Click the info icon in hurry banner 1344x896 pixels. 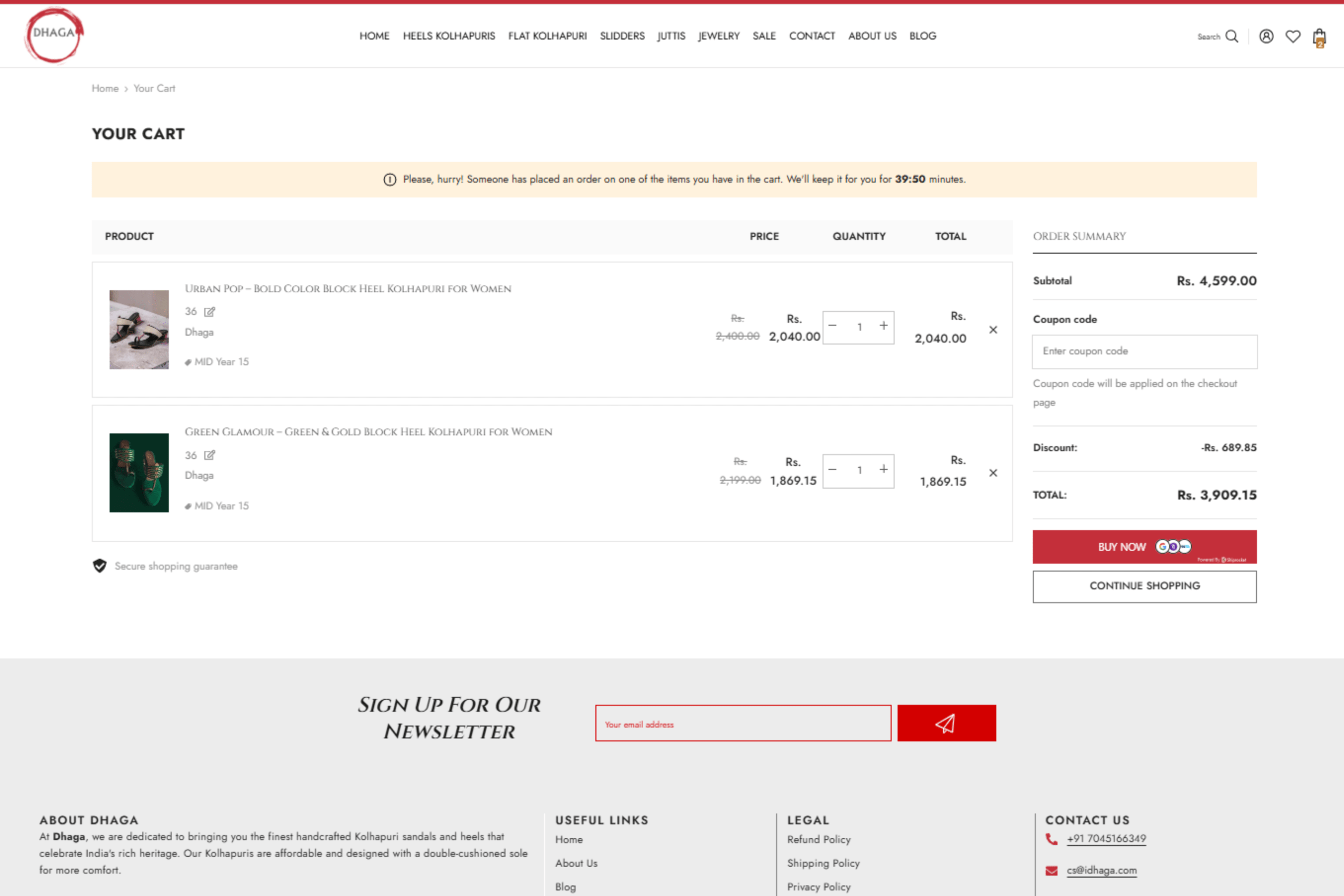[390, 180]
